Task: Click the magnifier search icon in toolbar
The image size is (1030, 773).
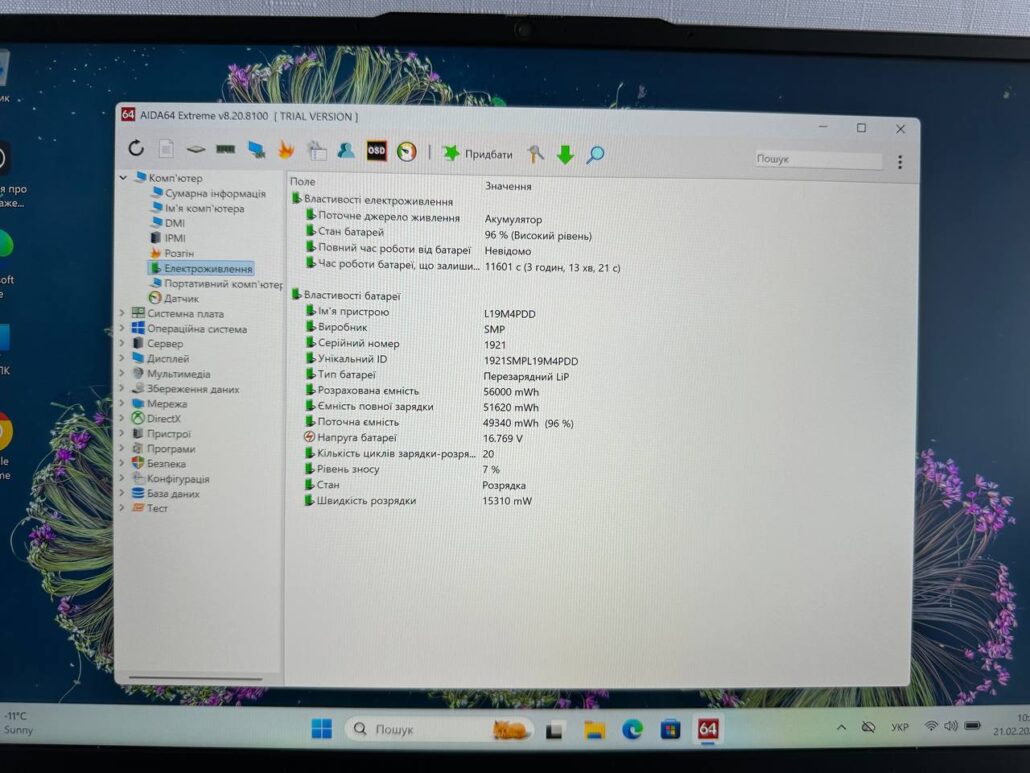Action: pos(595,155)
